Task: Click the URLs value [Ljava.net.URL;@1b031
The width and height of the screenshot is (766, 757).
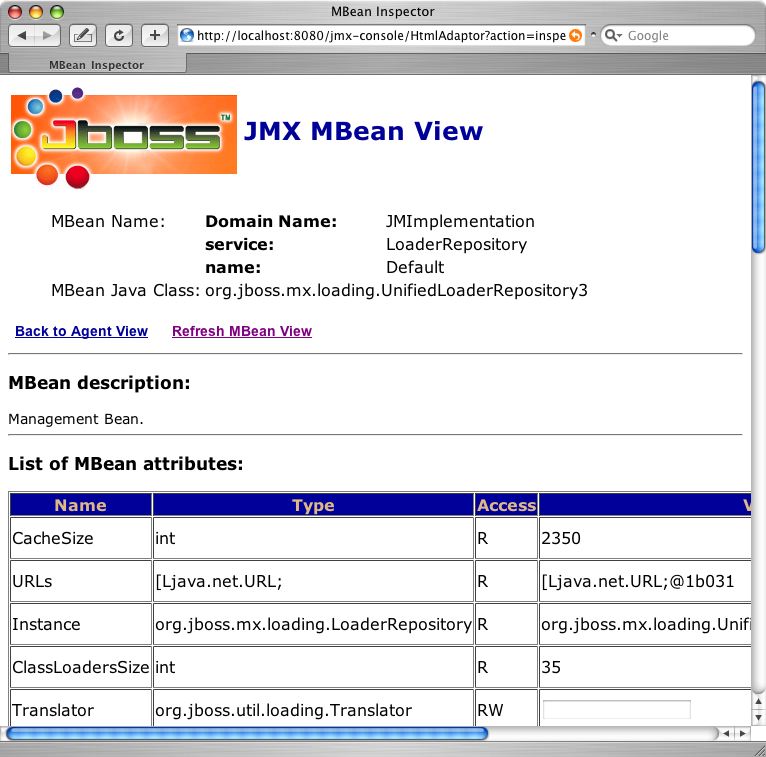Action: point(638,581)
